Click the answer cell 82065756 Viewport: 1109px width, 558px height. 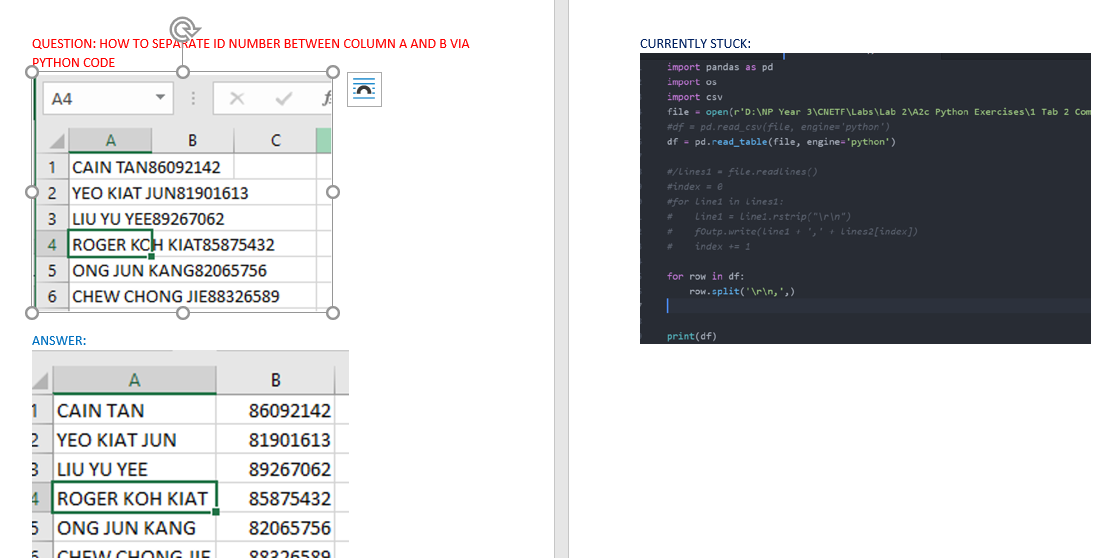[x=275, y=528]
